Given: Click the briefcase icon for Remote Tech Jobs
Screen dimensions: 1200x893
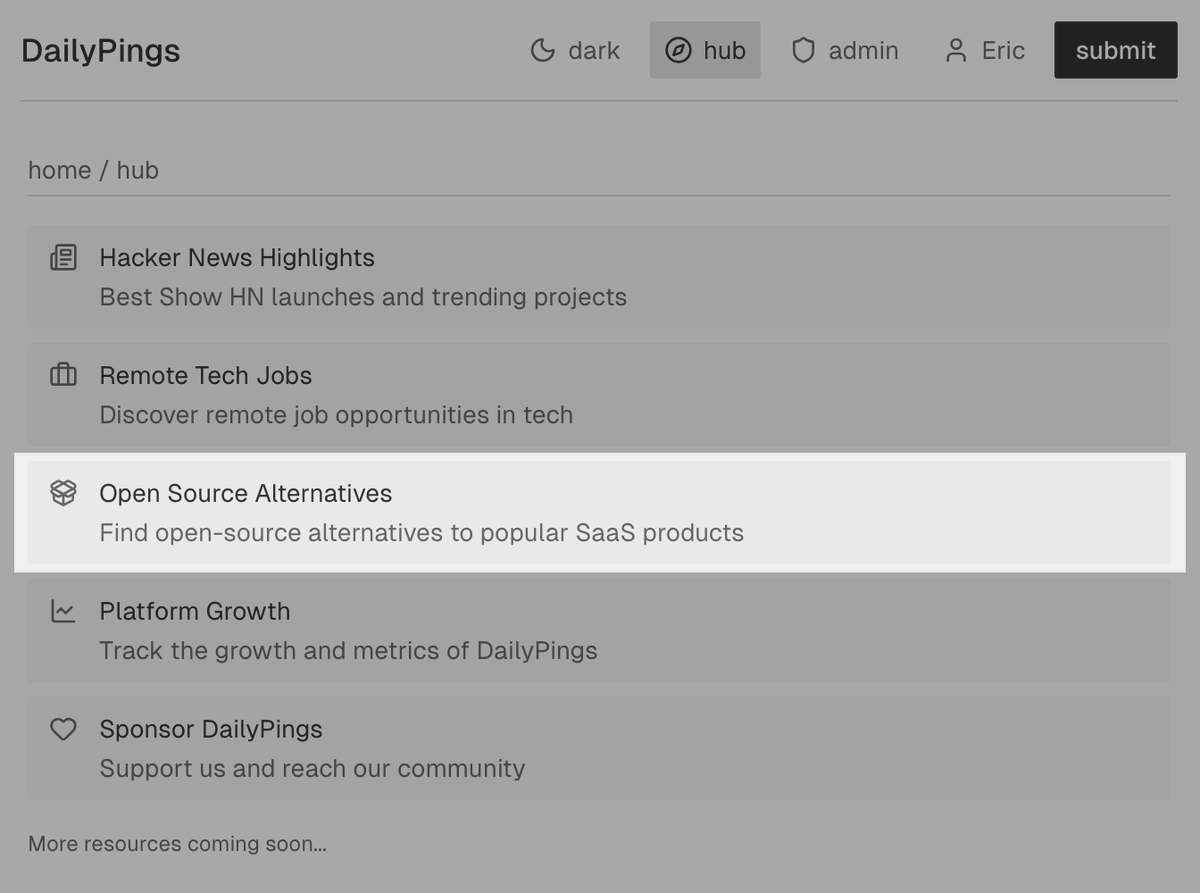Looking at the screenshot, I should pos(63,375).
